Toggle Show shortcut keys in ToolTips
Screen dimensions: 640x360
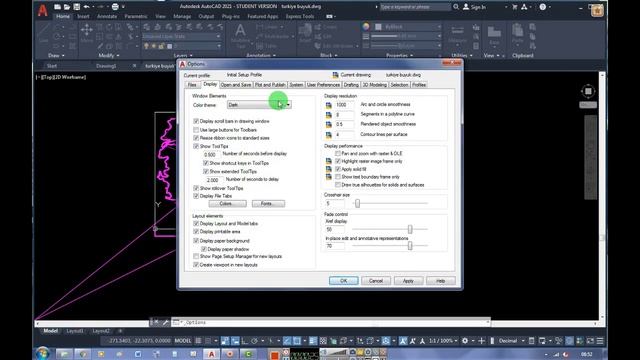pyautogui.click(x=206, y=163)
